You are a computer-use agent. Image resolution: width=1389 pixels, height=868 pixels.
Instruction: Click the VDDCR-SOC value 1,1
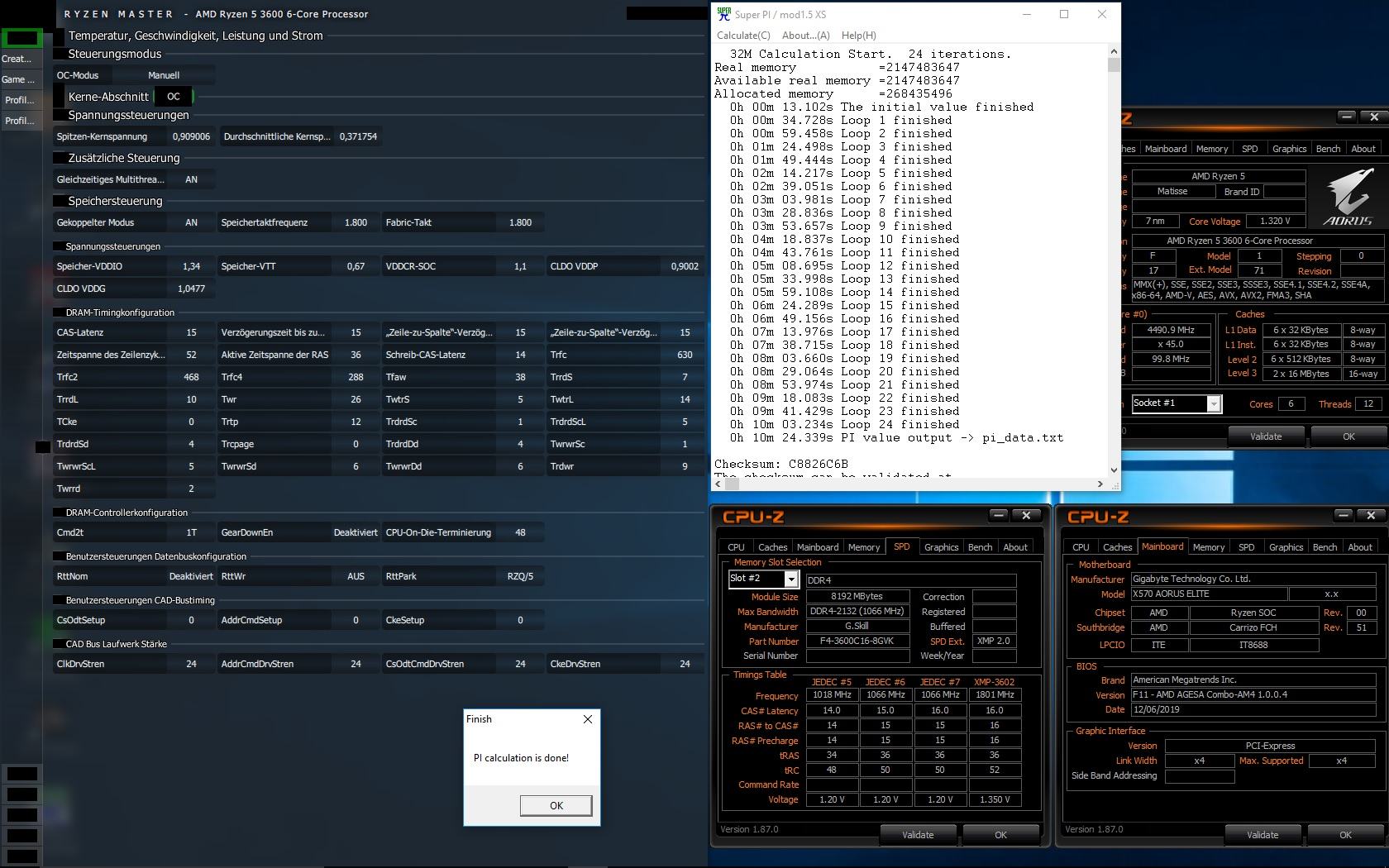click(x=520, y=266)
